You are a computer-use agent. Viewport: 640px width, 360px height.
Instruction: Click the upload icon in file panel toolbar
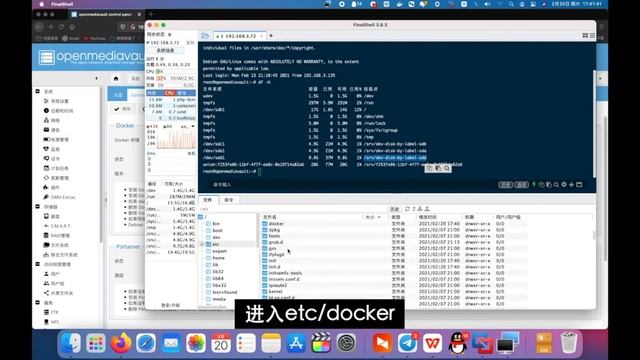pyautogui.click(x=427, y=209)
